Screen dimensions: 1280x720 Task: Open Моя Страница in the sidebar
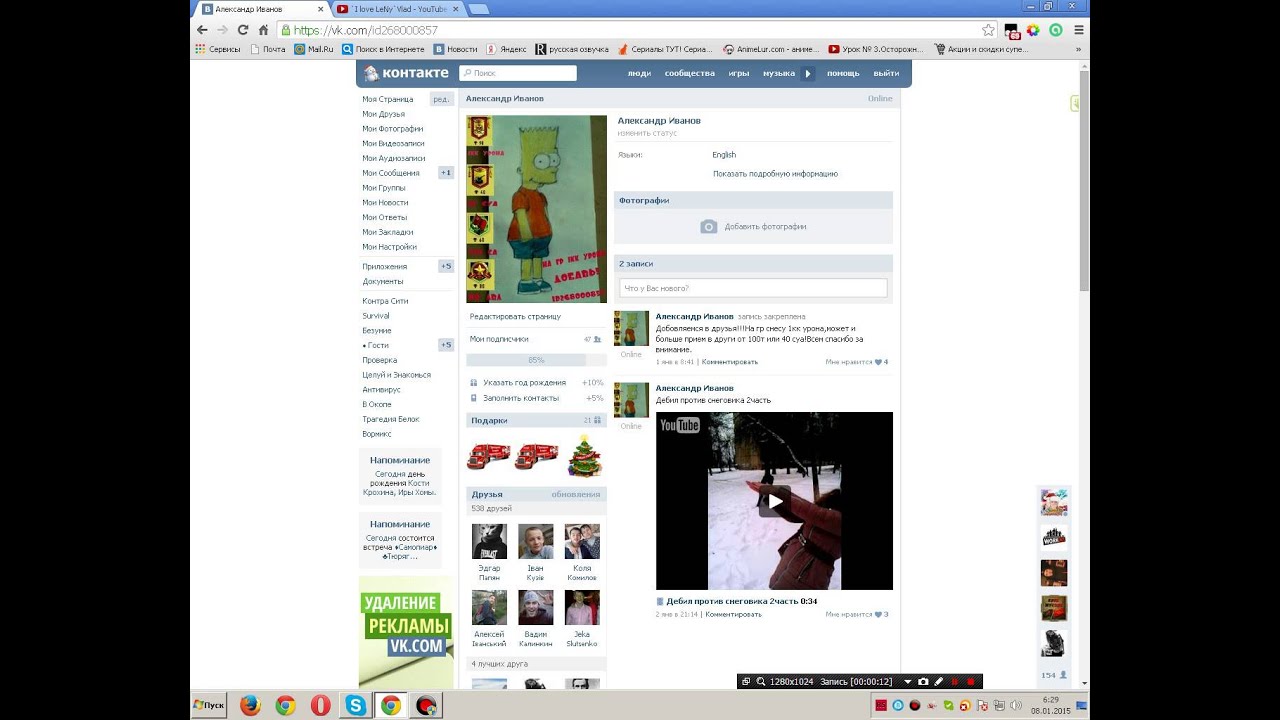[x=388, y=99]
